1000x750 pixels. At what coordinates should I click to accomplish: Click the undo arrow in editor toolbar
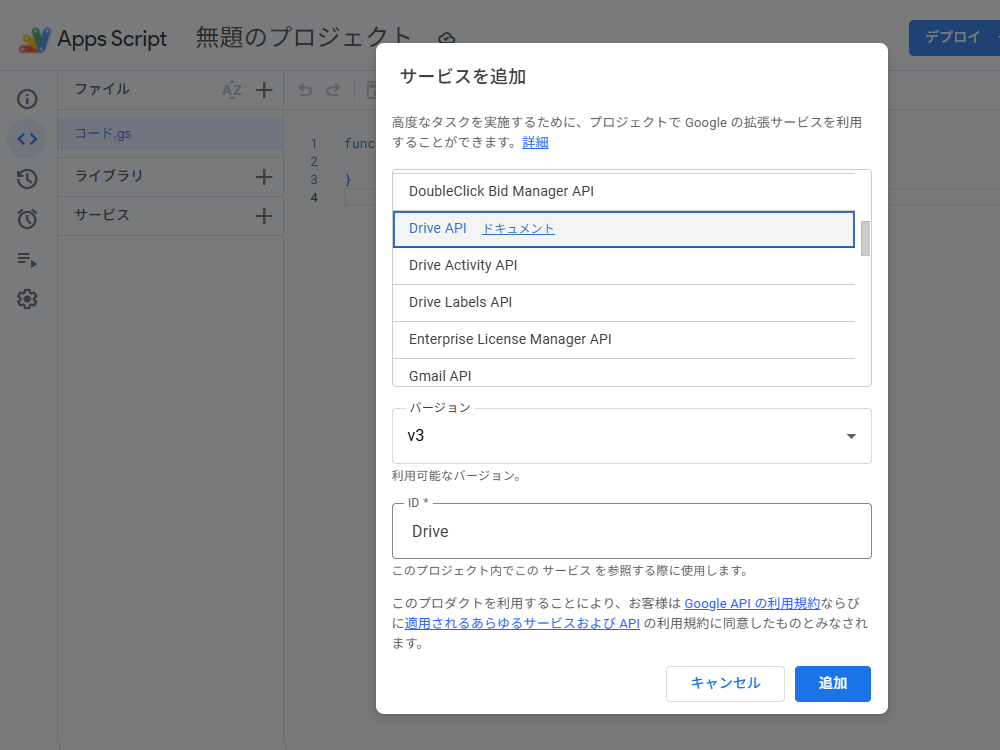305,90
